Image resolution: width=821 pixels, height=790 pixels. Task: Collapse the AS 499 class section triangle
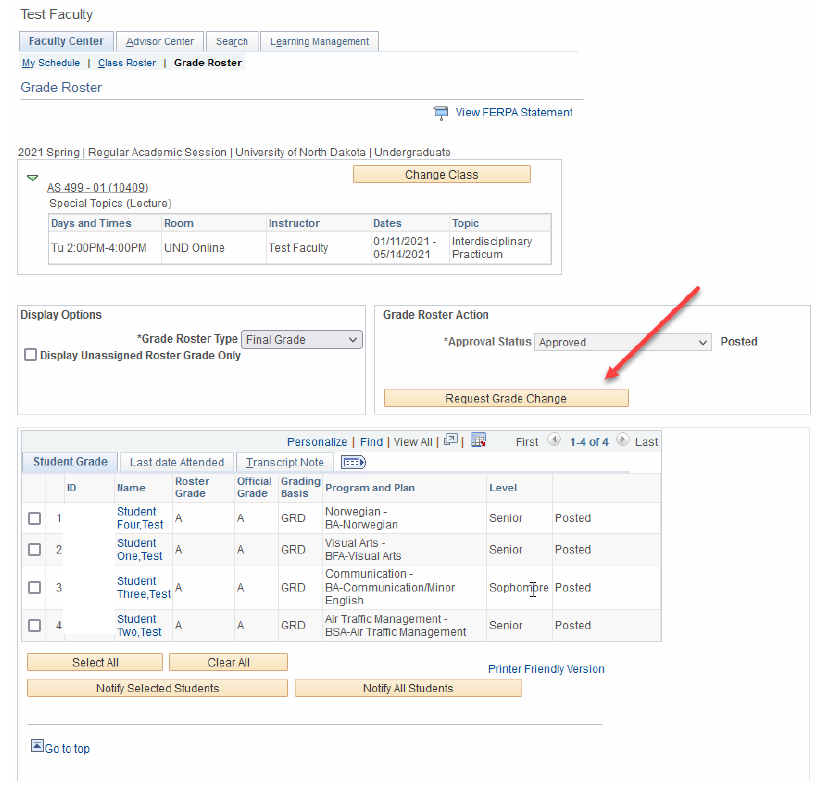point(32,178)
